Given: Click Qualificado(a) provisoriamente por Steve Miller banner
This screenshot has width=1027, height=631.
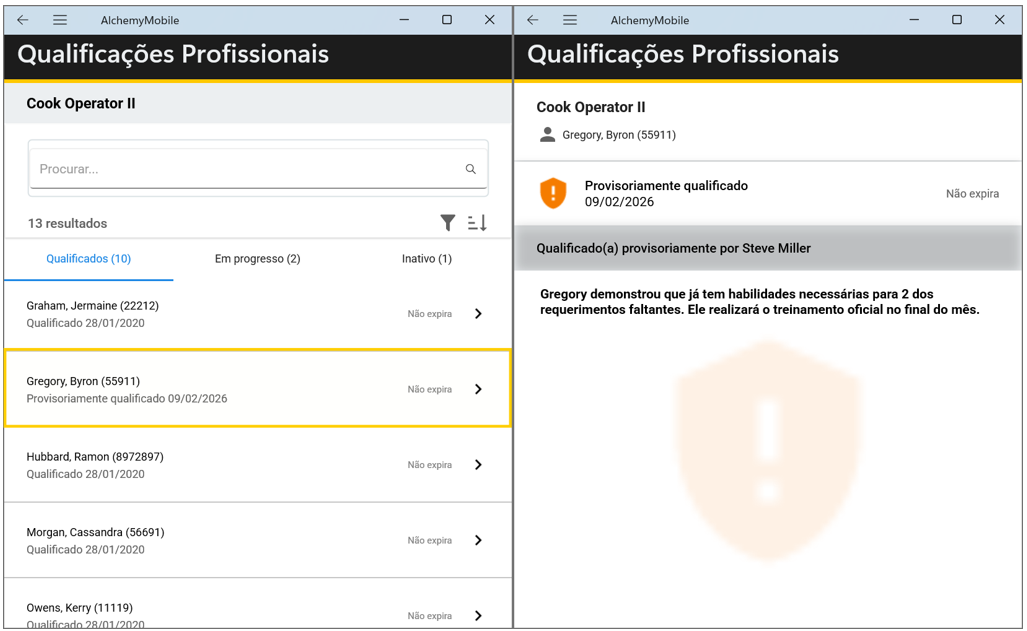Looking at the screenshot, I should [x=768, y=248].
